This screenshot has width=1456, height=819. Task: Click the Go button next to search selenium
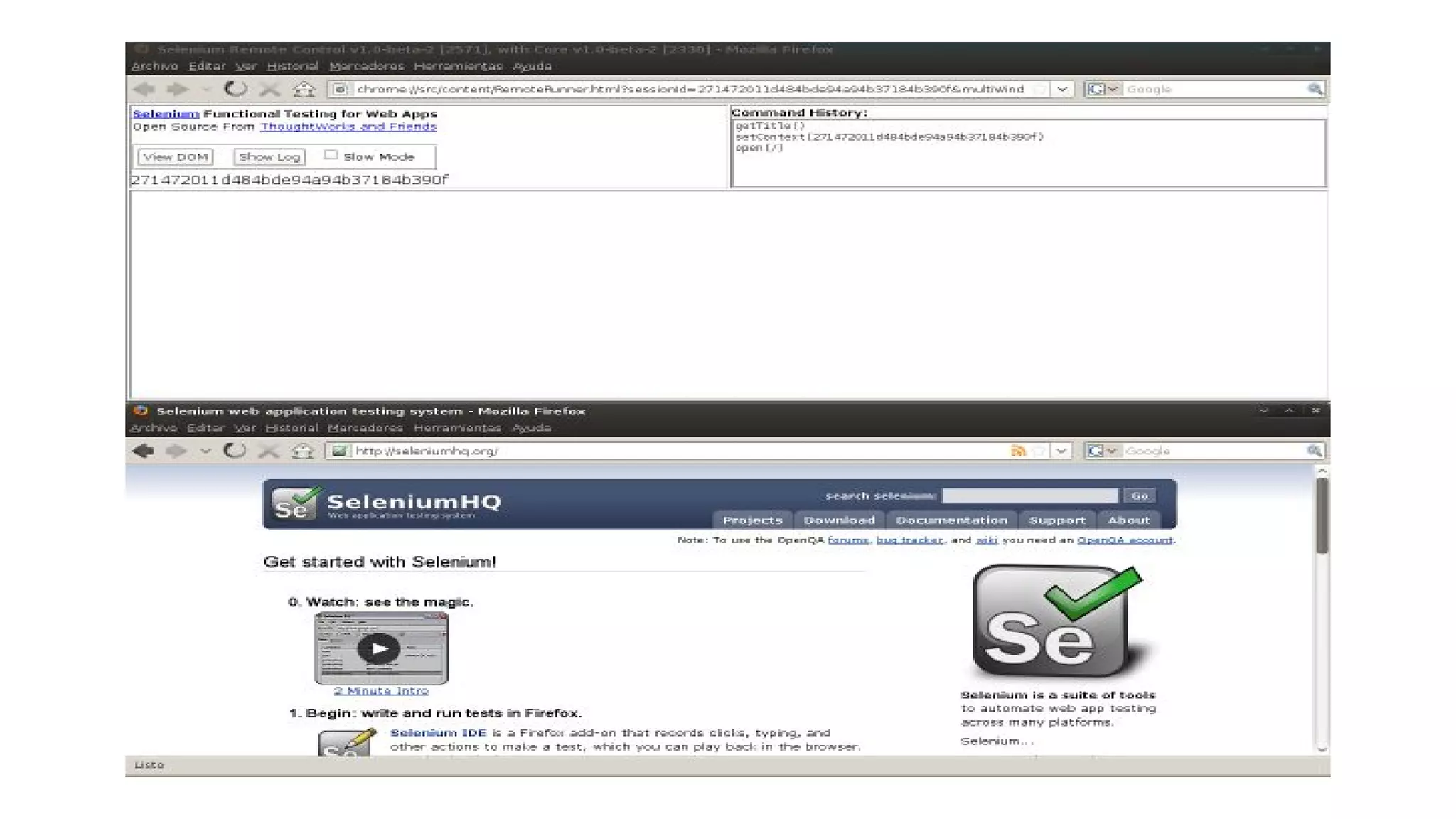1140,496
